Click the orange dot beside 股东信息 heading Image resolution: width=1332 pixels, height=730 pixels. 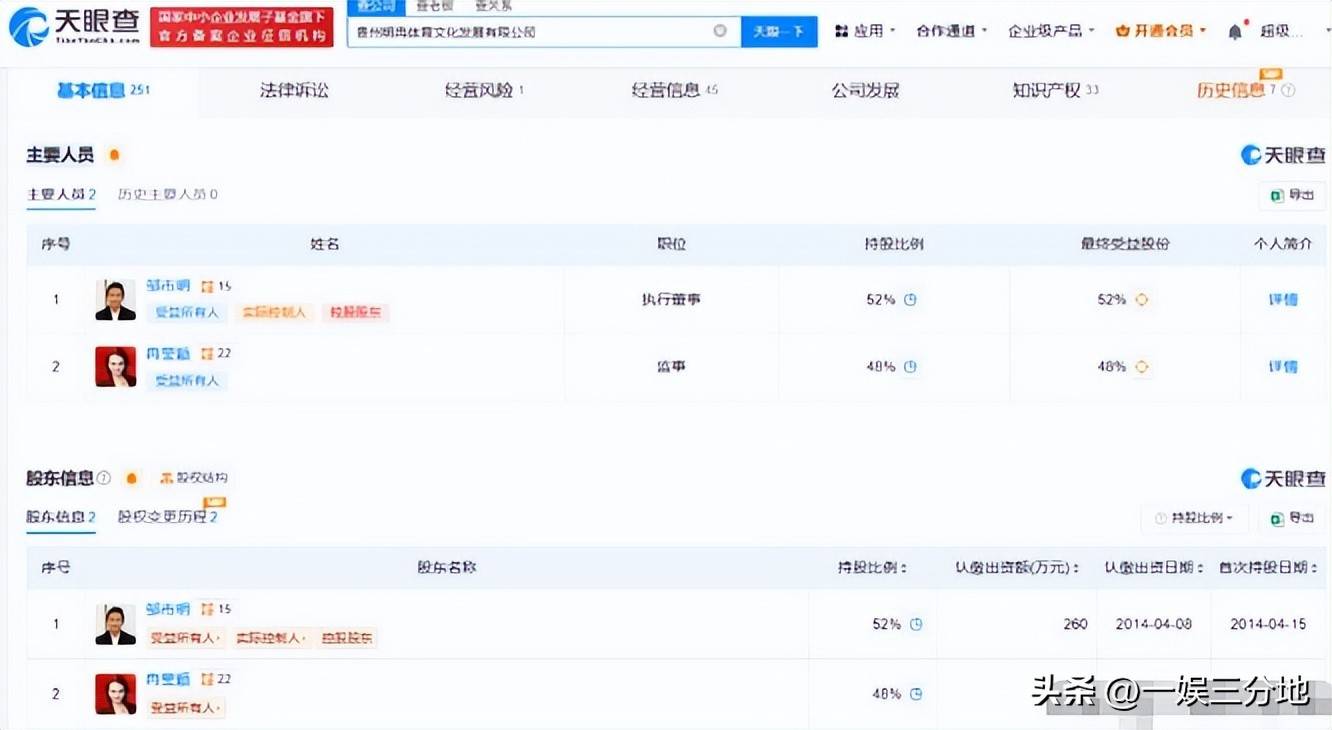tap(131, 478)
